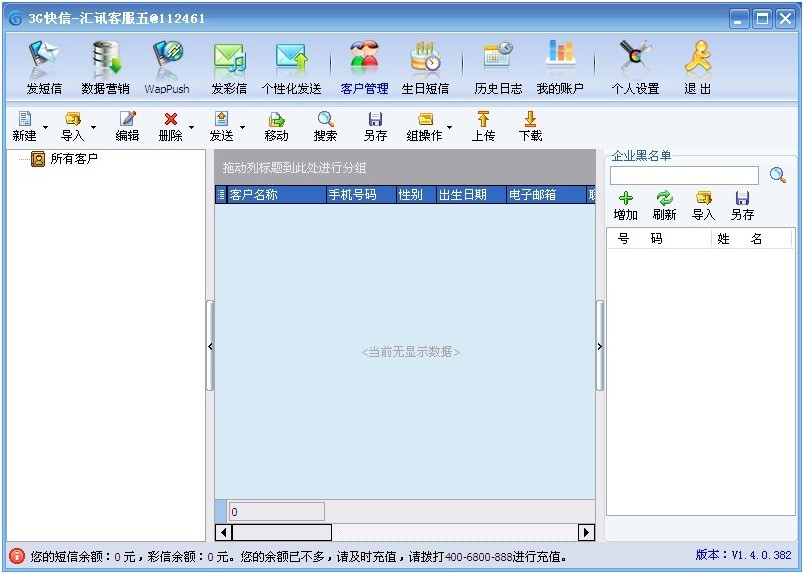Open the WapPush module
The image size is (804, 574).
point(167,68)
